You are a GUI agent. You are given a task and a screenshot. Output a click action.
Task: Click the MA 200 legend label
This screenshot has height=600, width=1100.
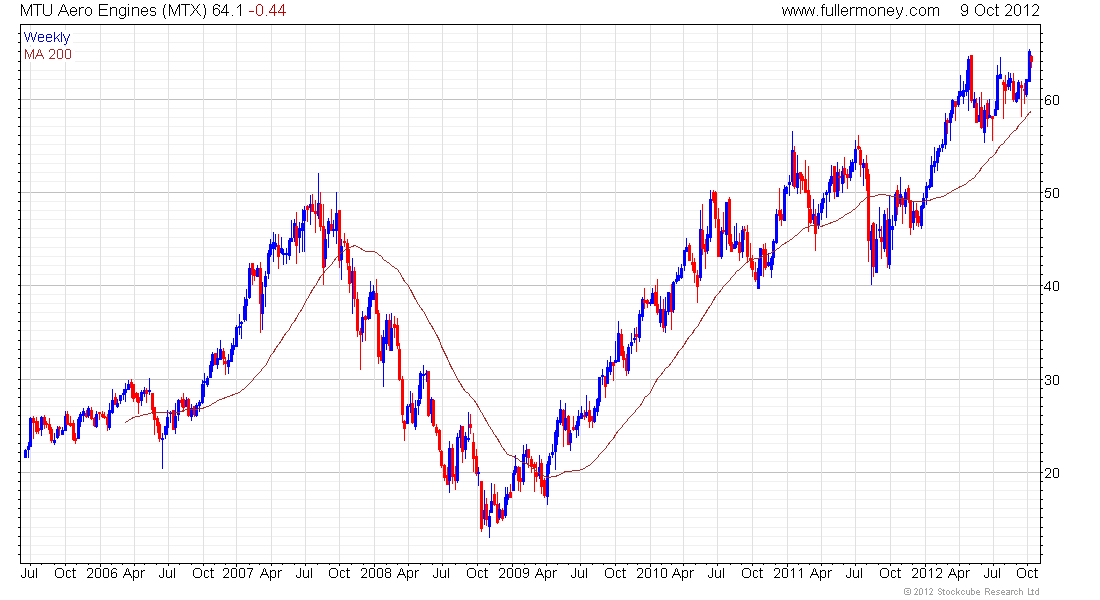(x=48, y=54)
